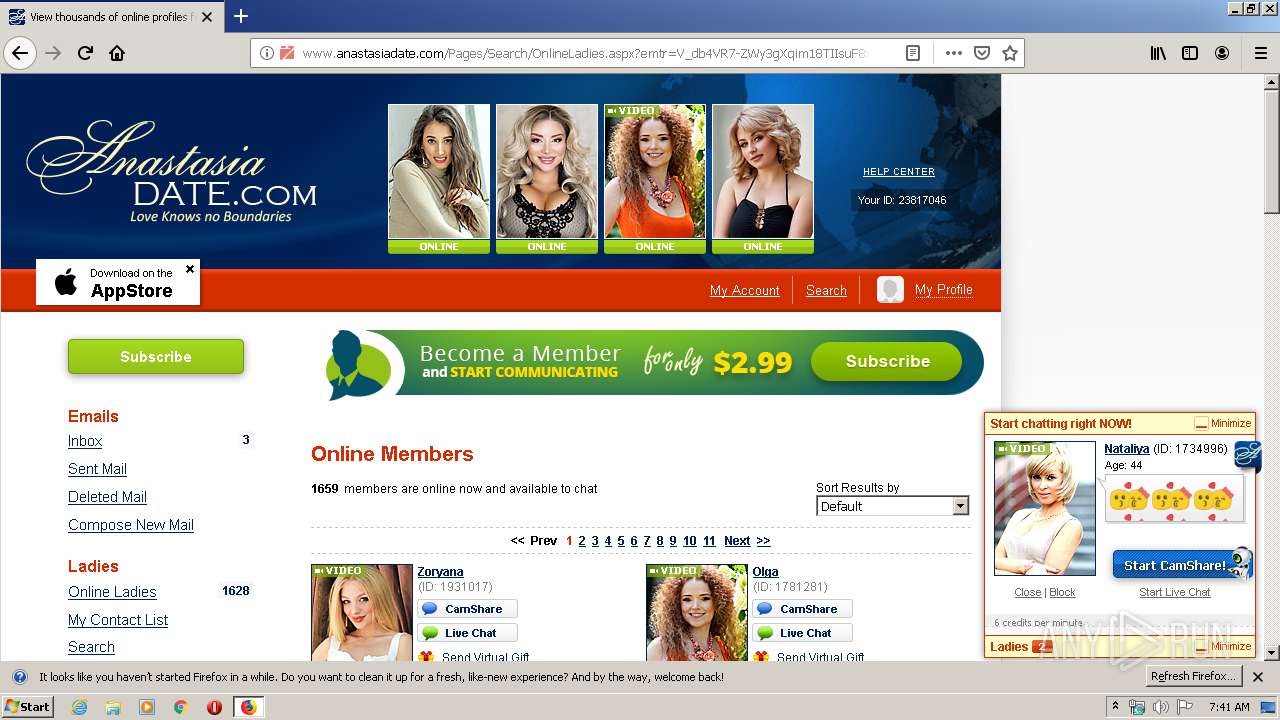The height and width of the screenshot is (720, 1280).
Task: Open Nataliya's photo in chat popup
Action: click(x=1045, y=508)
